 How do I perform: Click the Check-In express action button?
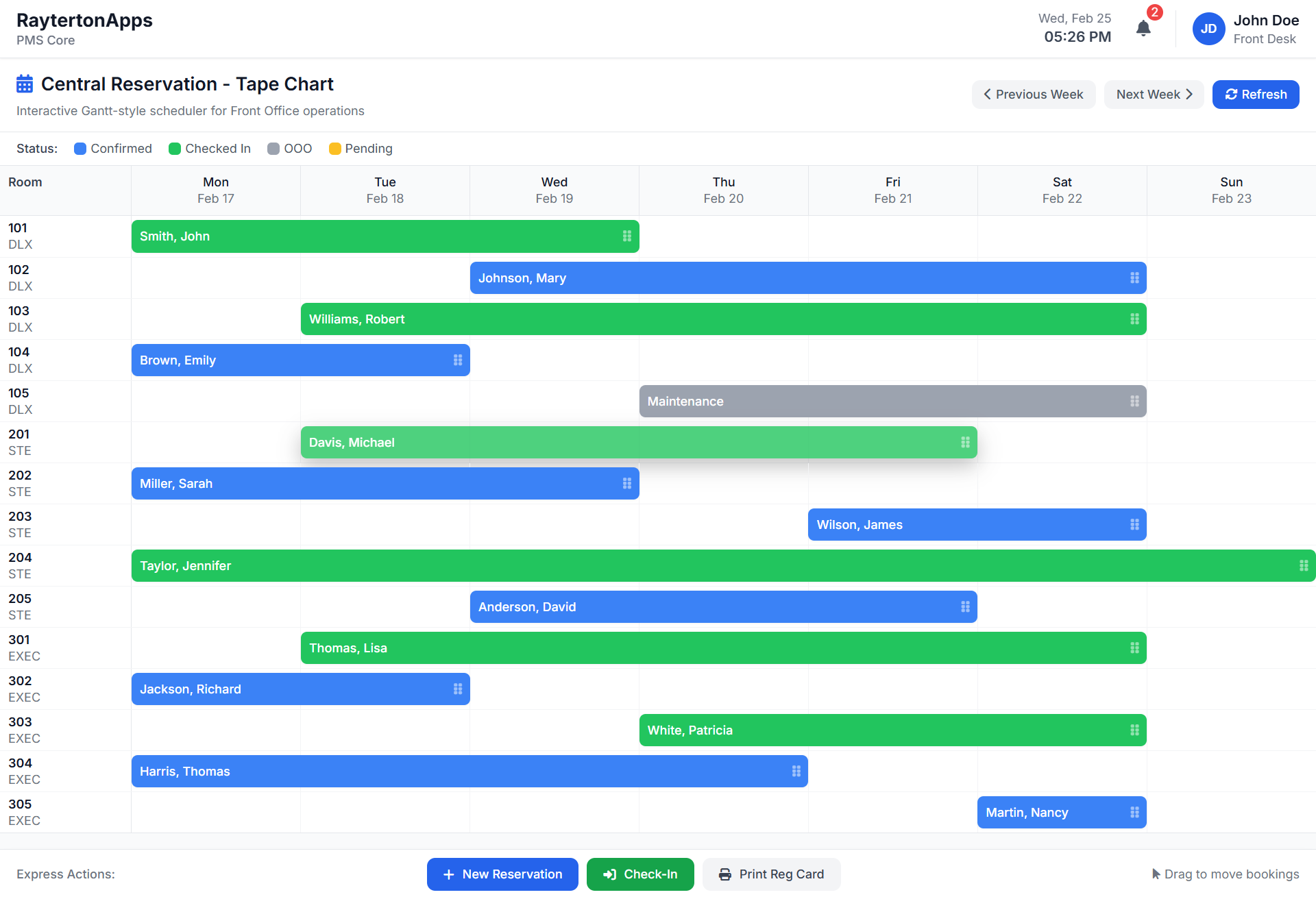(640, 874)
